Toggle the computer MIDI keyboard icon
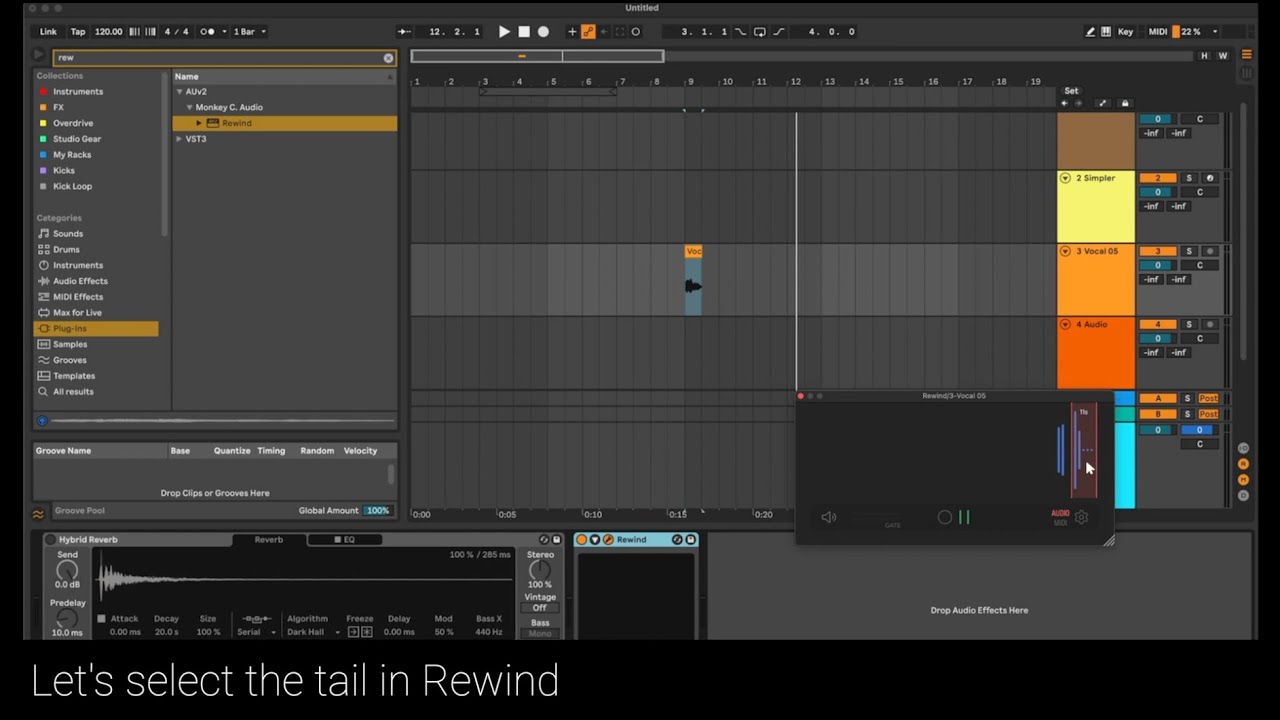Viewport: 1280px width, 720px height. tap(1106, 32)
